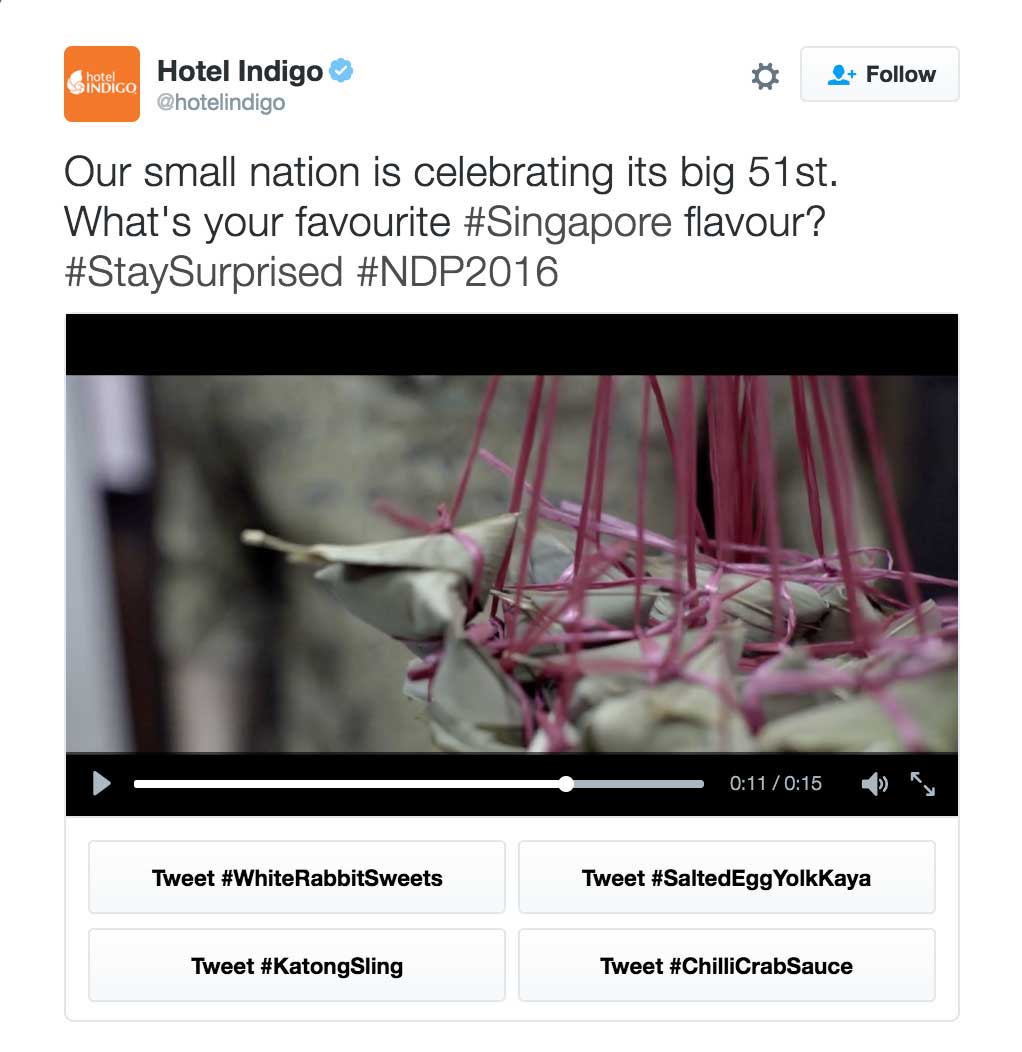Viewport: 1022px width, 1052px height.
Task: Open the #NDP2016 hashtag
Action: (x=458, y=272)
